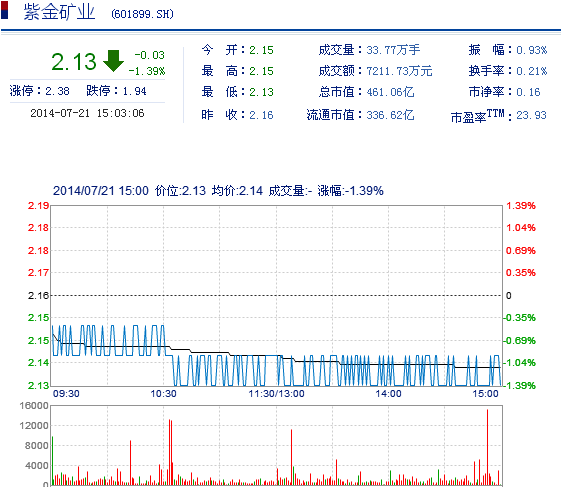Click the percent change -1.39% near price

(x=147, y=71)
